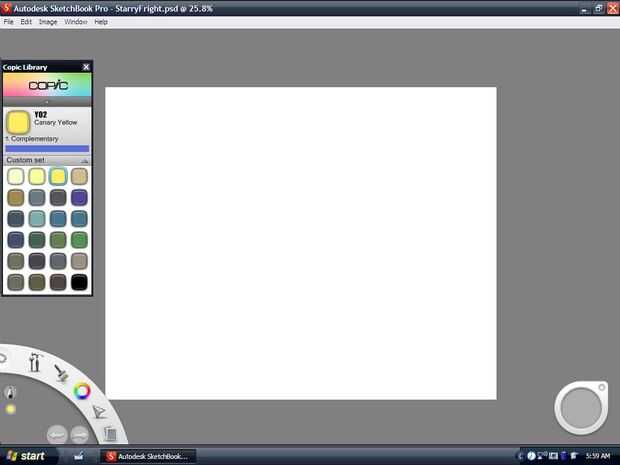Click the lagoon Redo round button

pyautogui.click(x=80, y=435)
